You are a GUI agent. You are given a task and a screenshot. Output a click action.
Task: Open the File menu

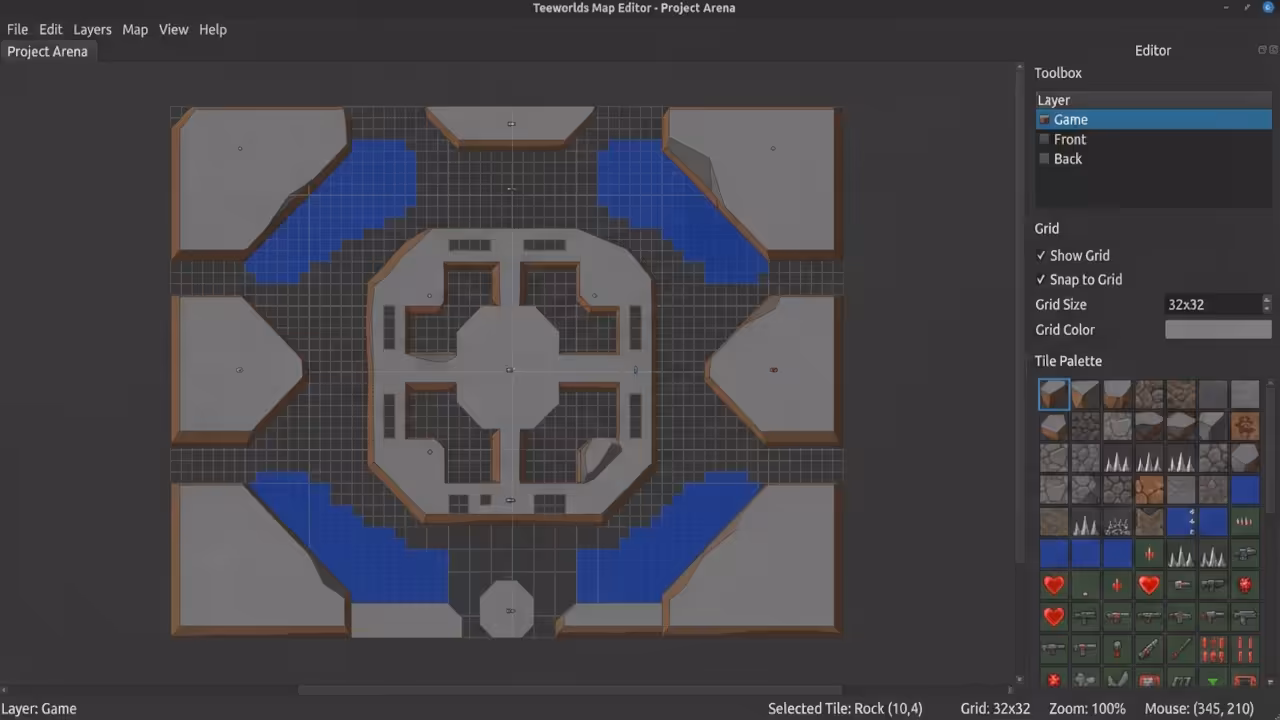[x=17, y=29]
